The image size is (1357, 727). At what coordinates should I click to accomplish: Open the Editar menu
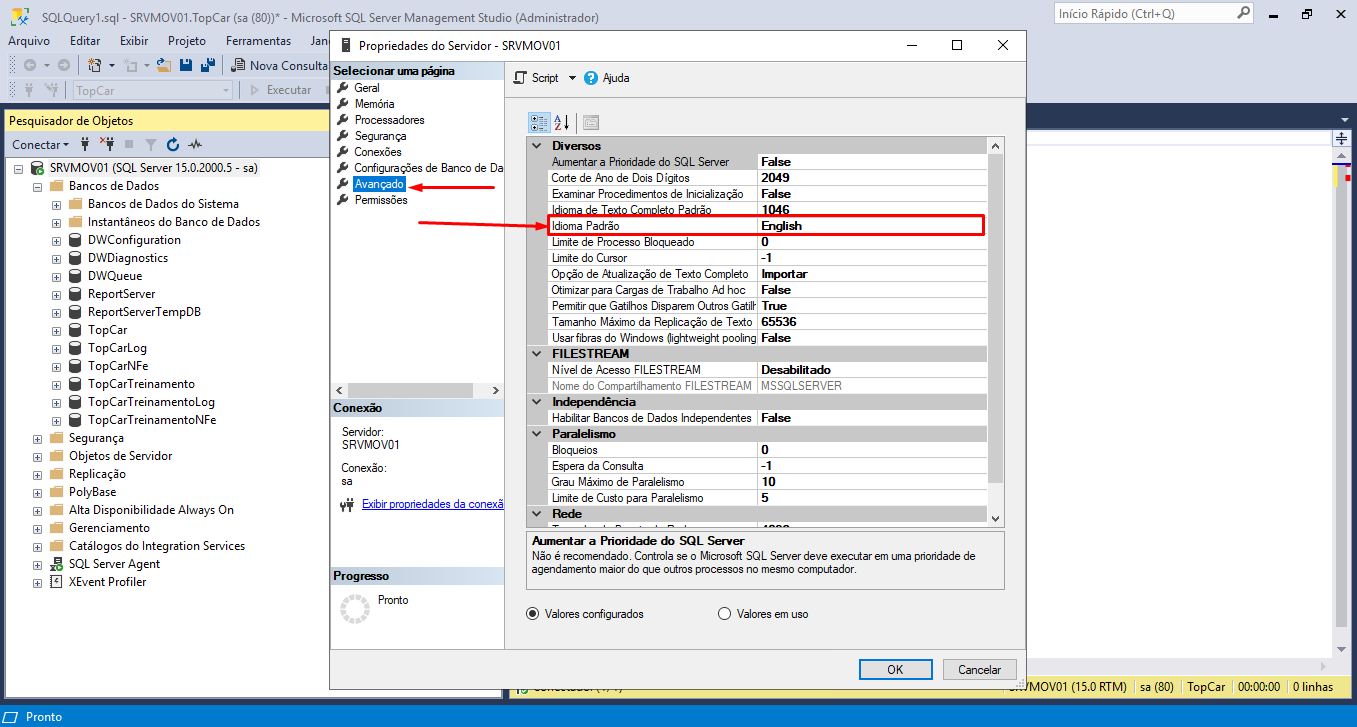pyautogui.click(x=85, y=41)
